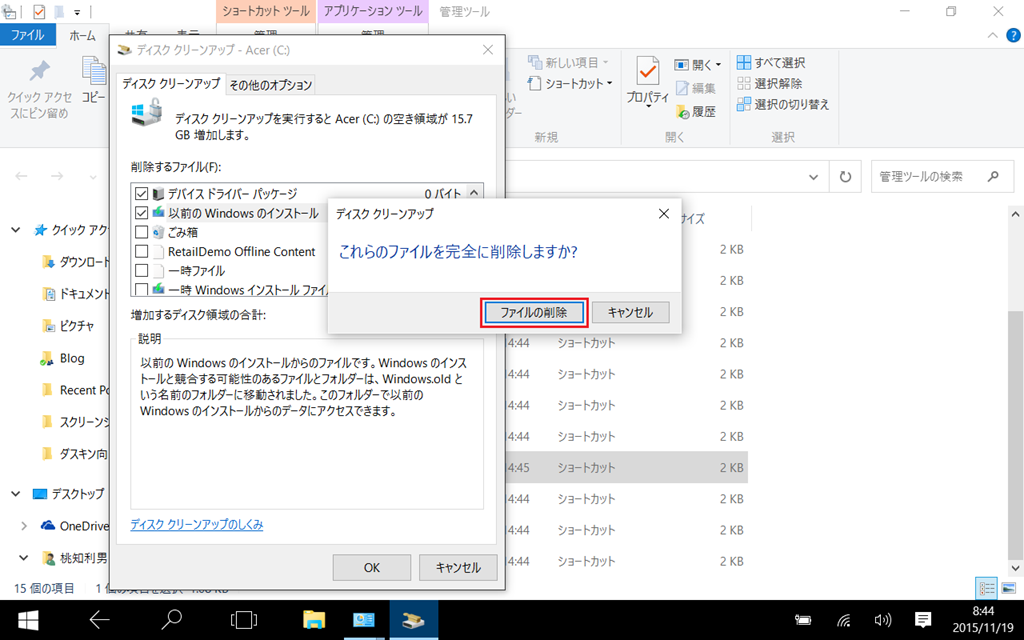
Task: Click 選択解除 in ribbon
Action: 769,84
